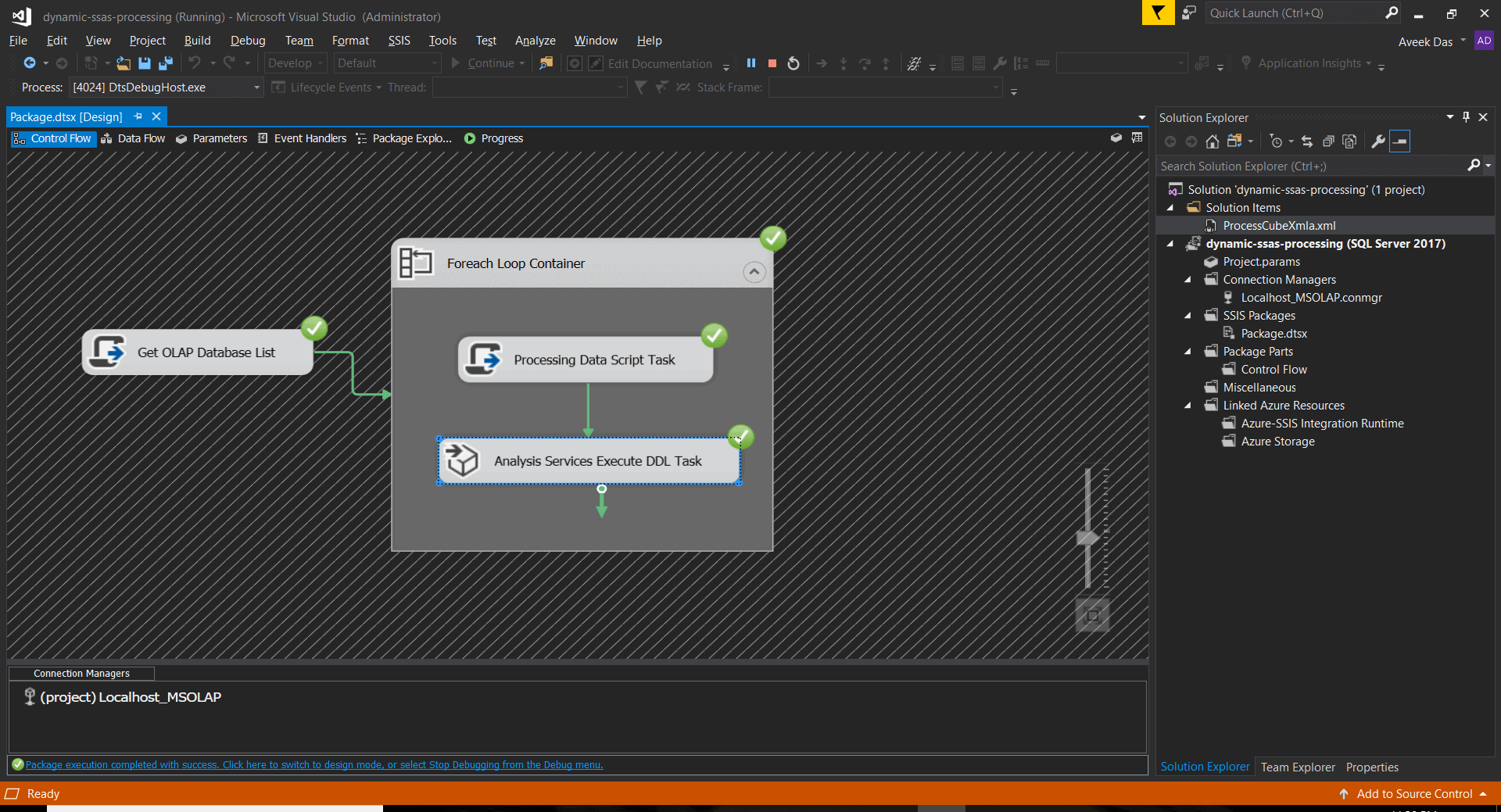Screen dimensions: 1501x812
Task: Collapse the Foreach Loop Container chevron
Action: pos(754,272)
